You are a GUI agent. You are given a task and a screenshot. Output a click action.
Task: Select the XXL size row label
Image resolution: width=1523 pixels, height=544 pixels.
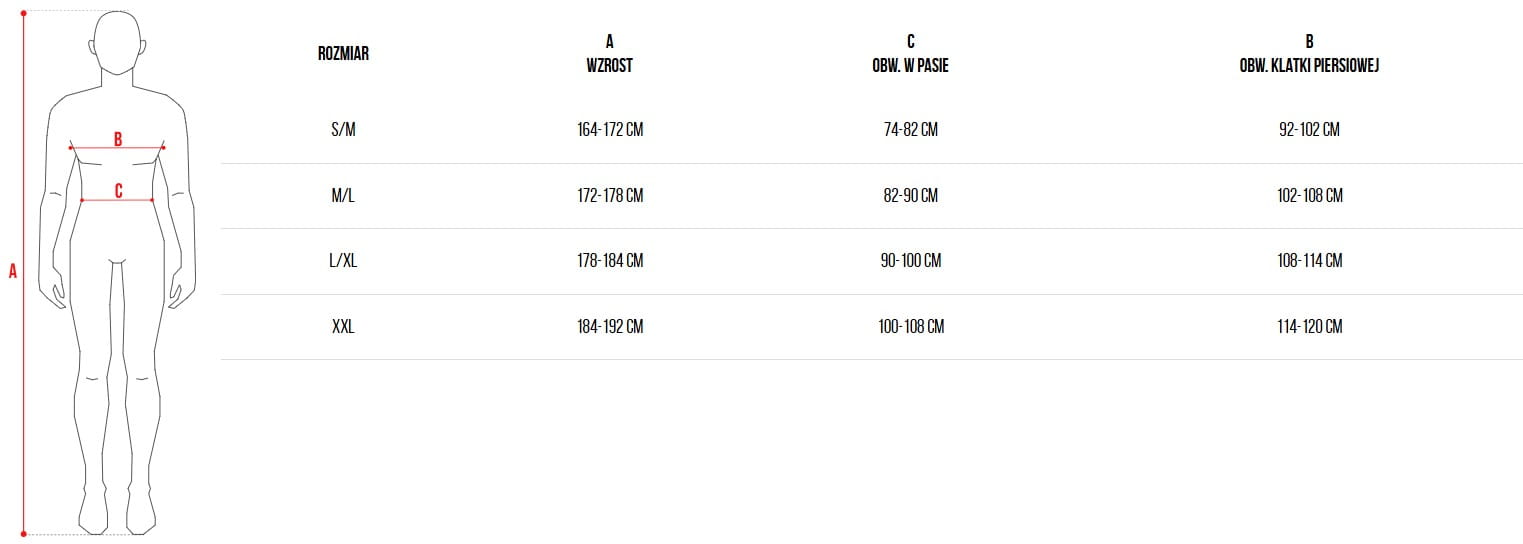coord(343,327)
